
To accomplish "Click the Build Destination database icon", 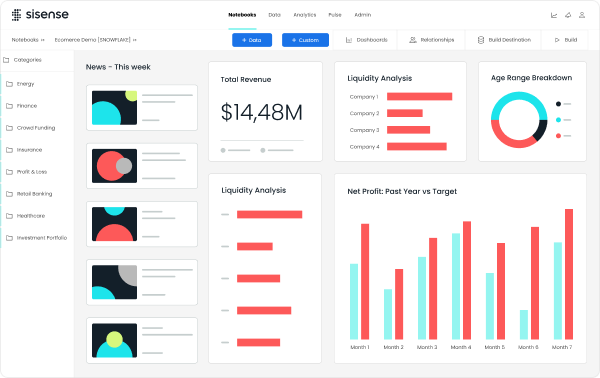I will click(x=481, y=40).
